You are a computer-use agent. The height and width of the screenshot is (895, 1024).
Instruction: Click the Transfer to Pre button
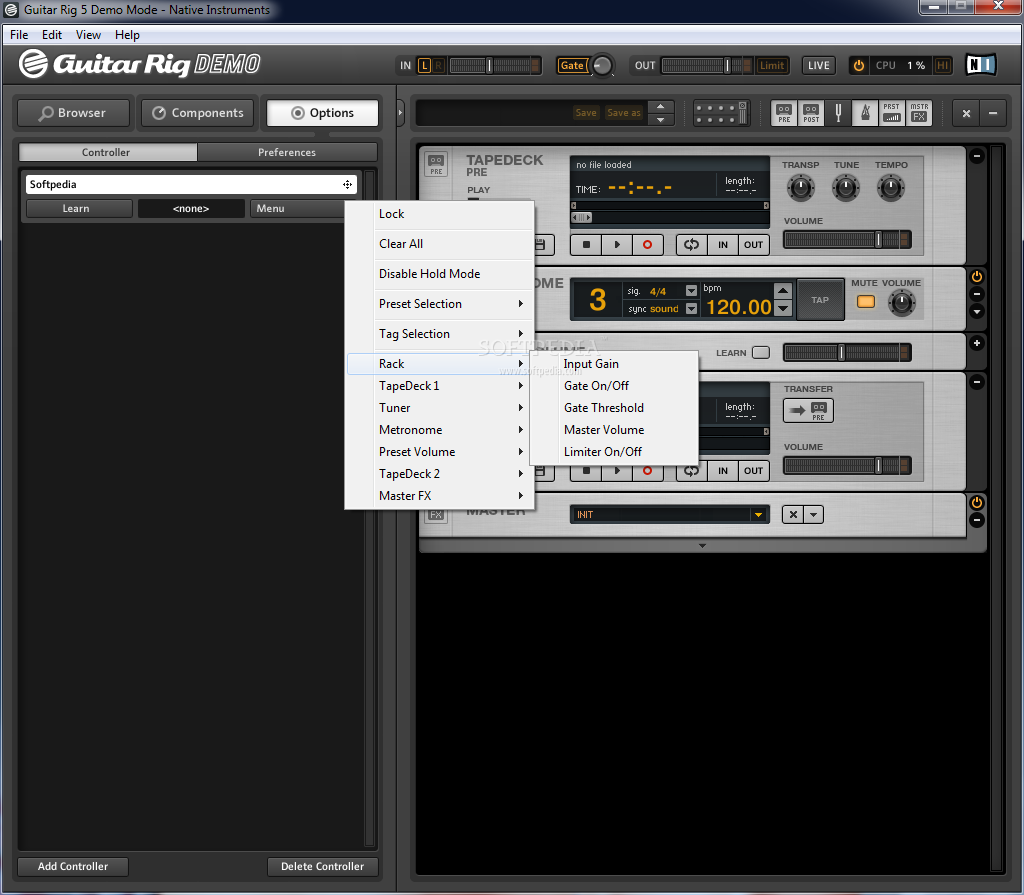(808, 410)
